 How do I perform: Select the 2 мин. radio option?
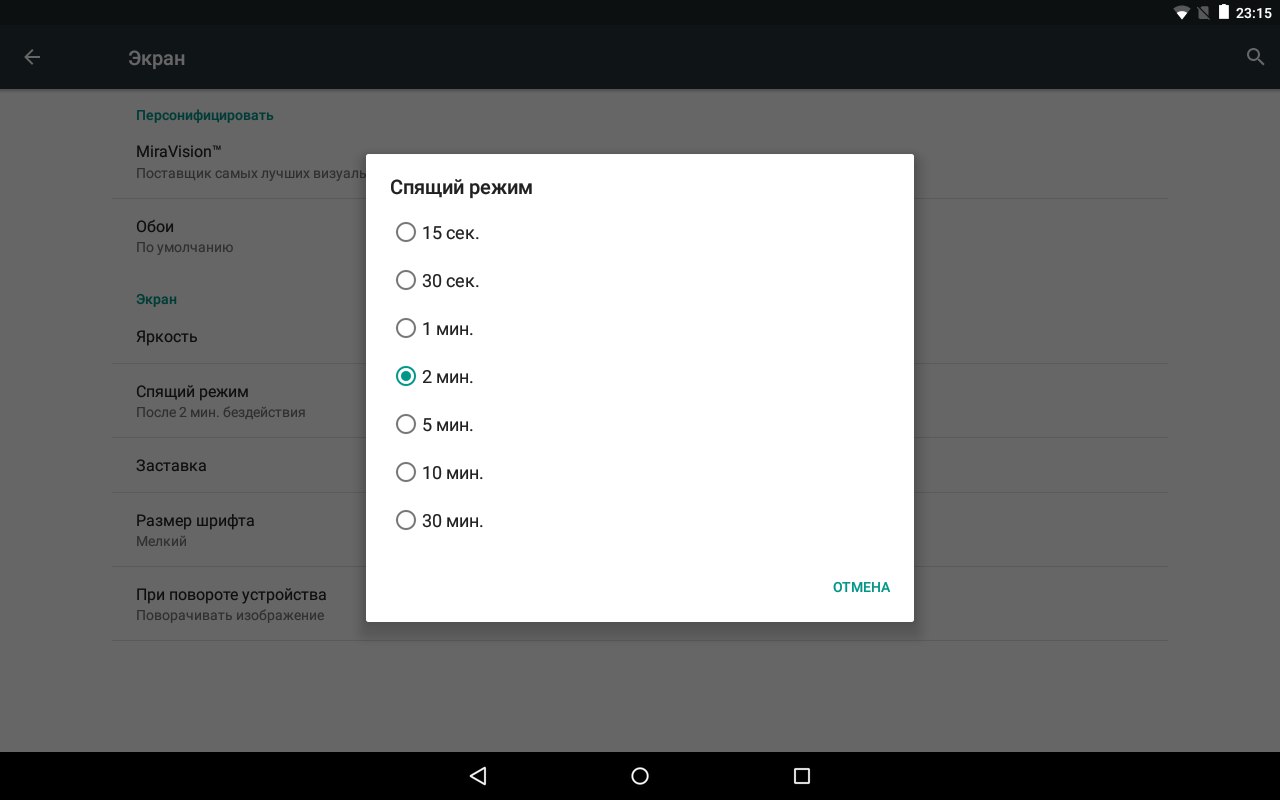pyautogui.click(x=406, y=376)
